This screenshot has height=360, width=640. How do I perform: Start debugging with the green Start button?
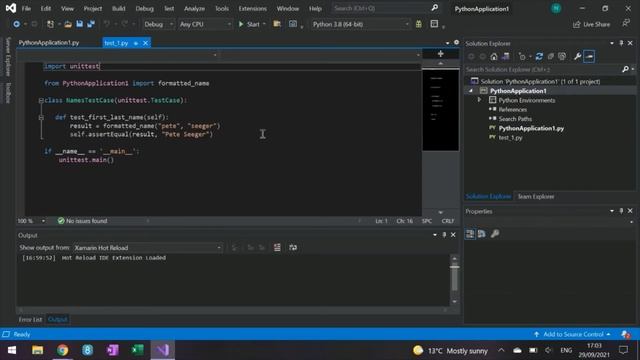(x=249, y=24)
